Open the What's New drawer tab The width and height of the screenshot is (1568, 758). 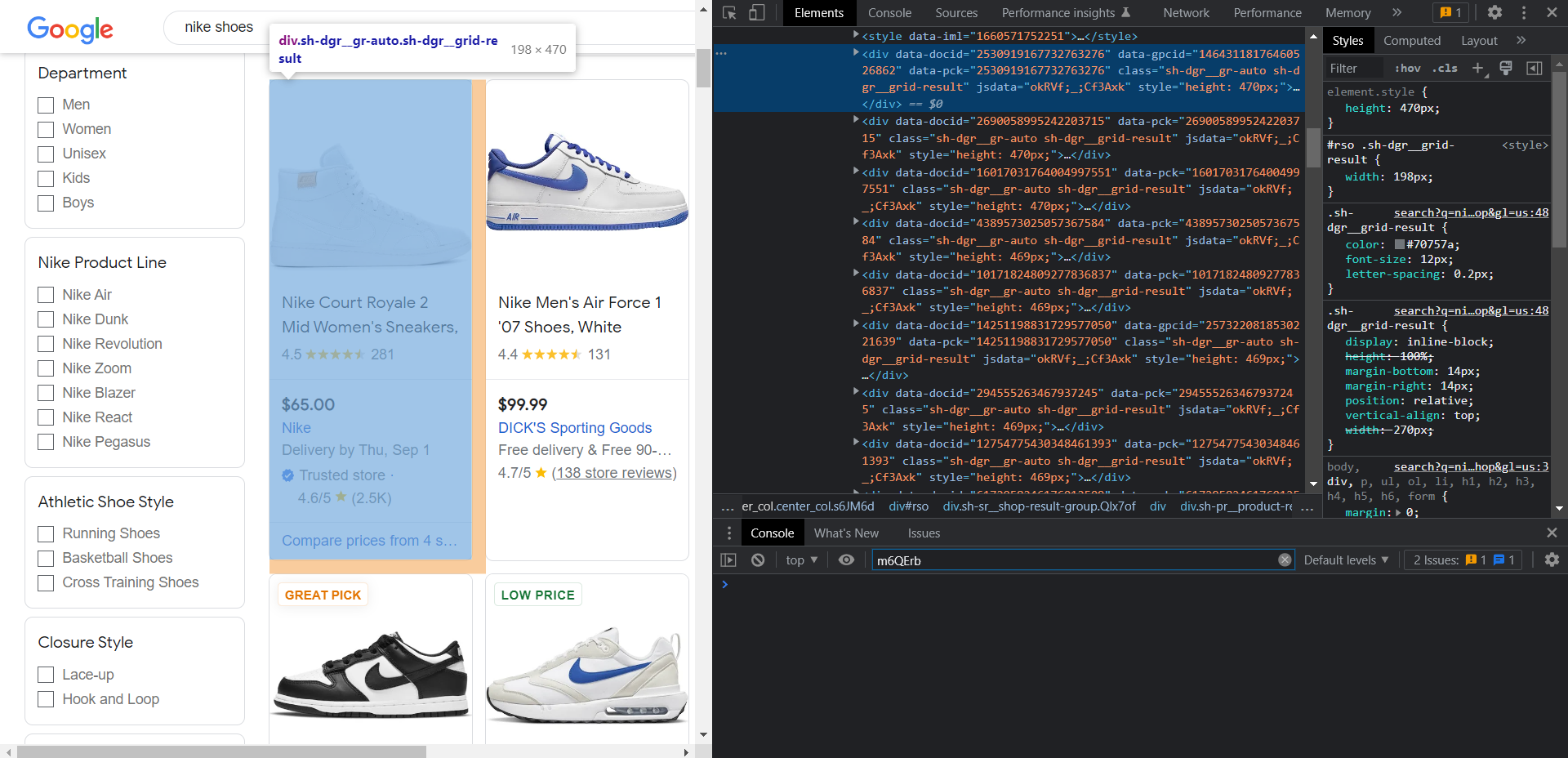846,533
